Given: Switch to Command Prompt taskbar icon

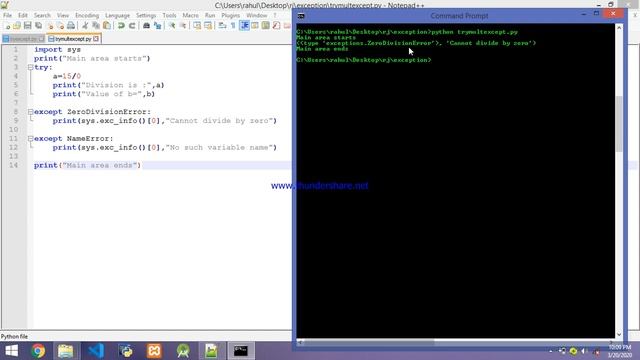Looking at the screenshot, I should pyautogui.click(x=241, y=351).
